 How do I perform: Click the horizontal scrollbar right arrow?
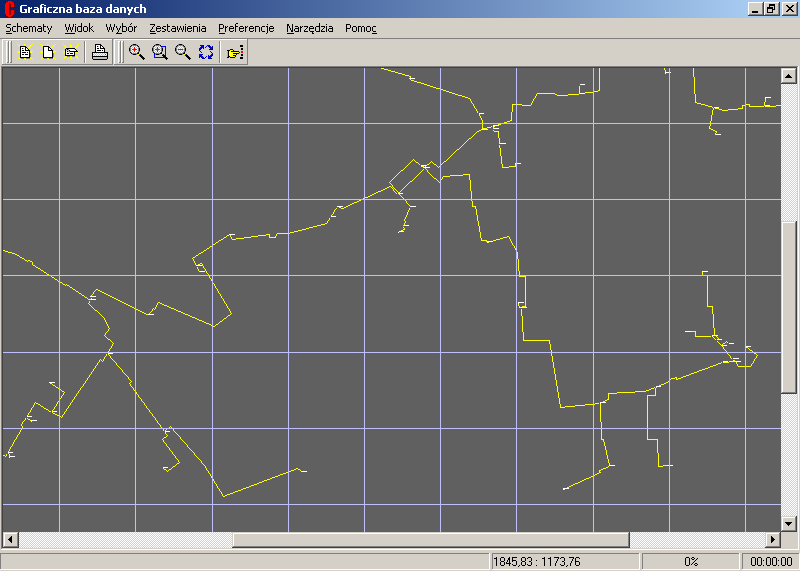pyautogui.click(x=772, y=540)
